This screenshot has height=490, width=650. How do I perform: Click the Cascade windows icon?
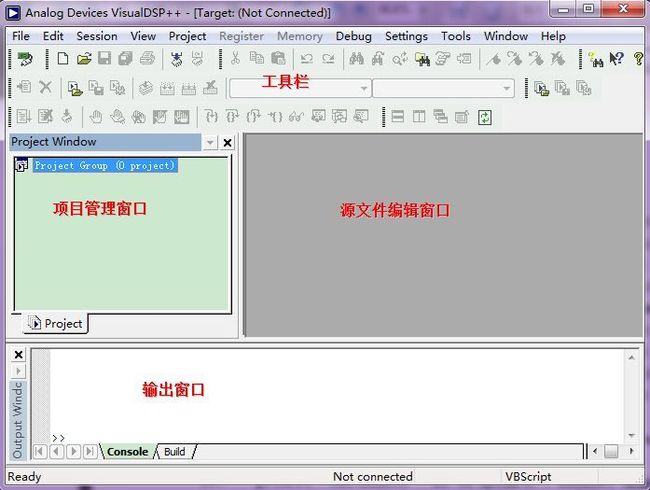[440, 117]
